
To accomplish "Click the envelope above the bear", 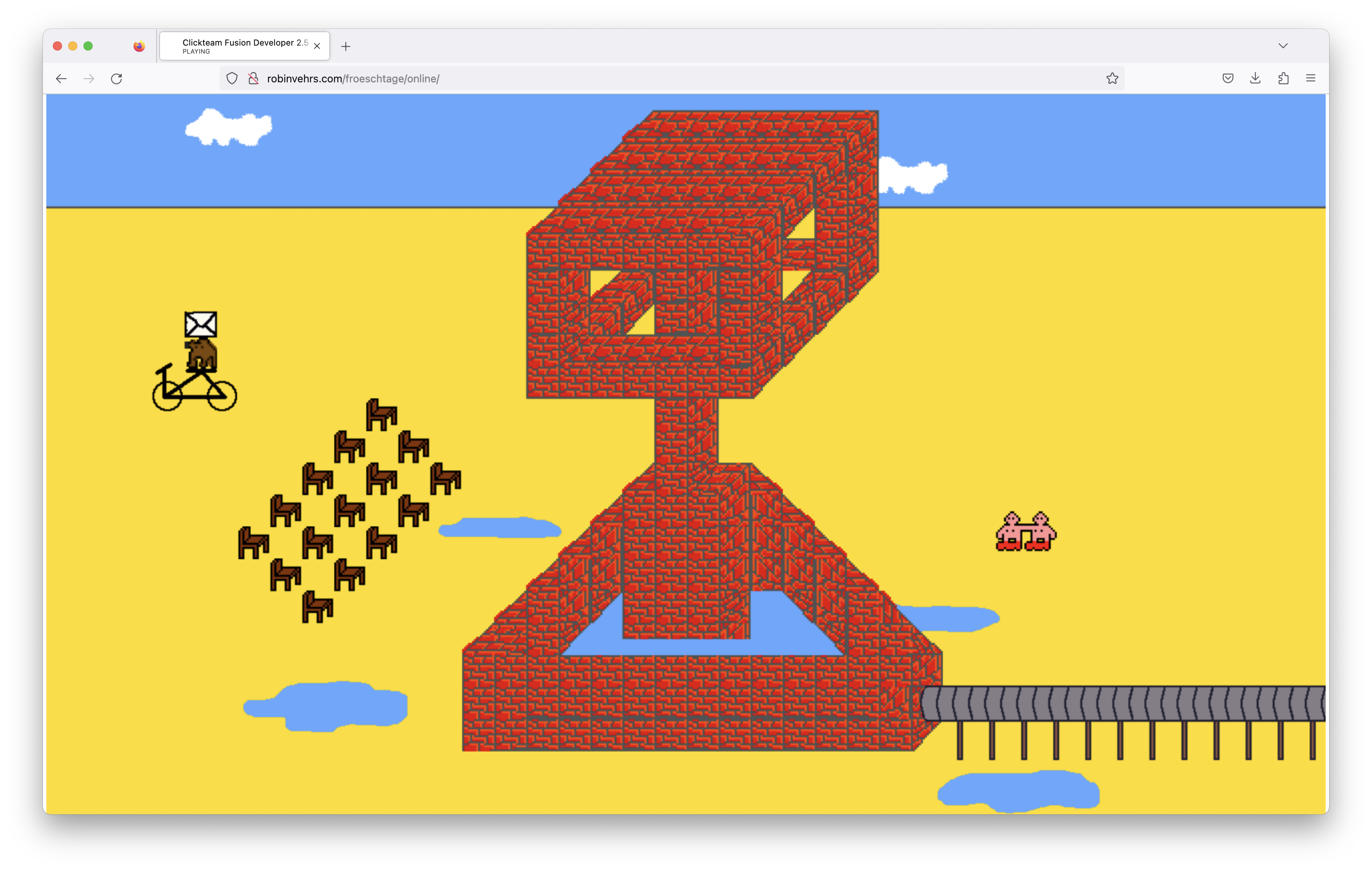I will tap(201, 324).
